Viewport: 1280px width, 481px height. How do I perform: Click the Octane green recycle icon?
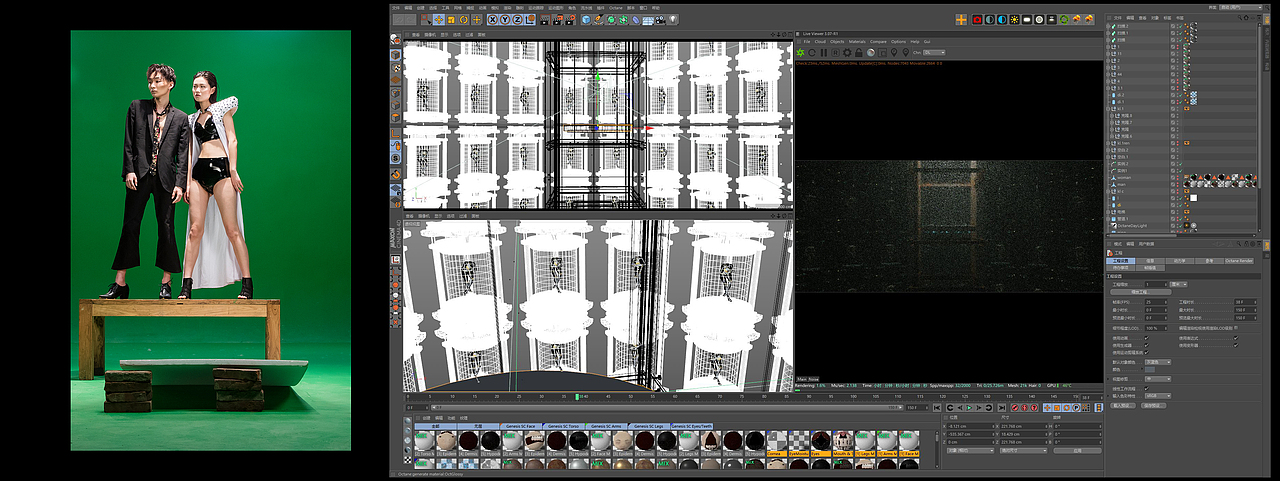(1063, 19)
